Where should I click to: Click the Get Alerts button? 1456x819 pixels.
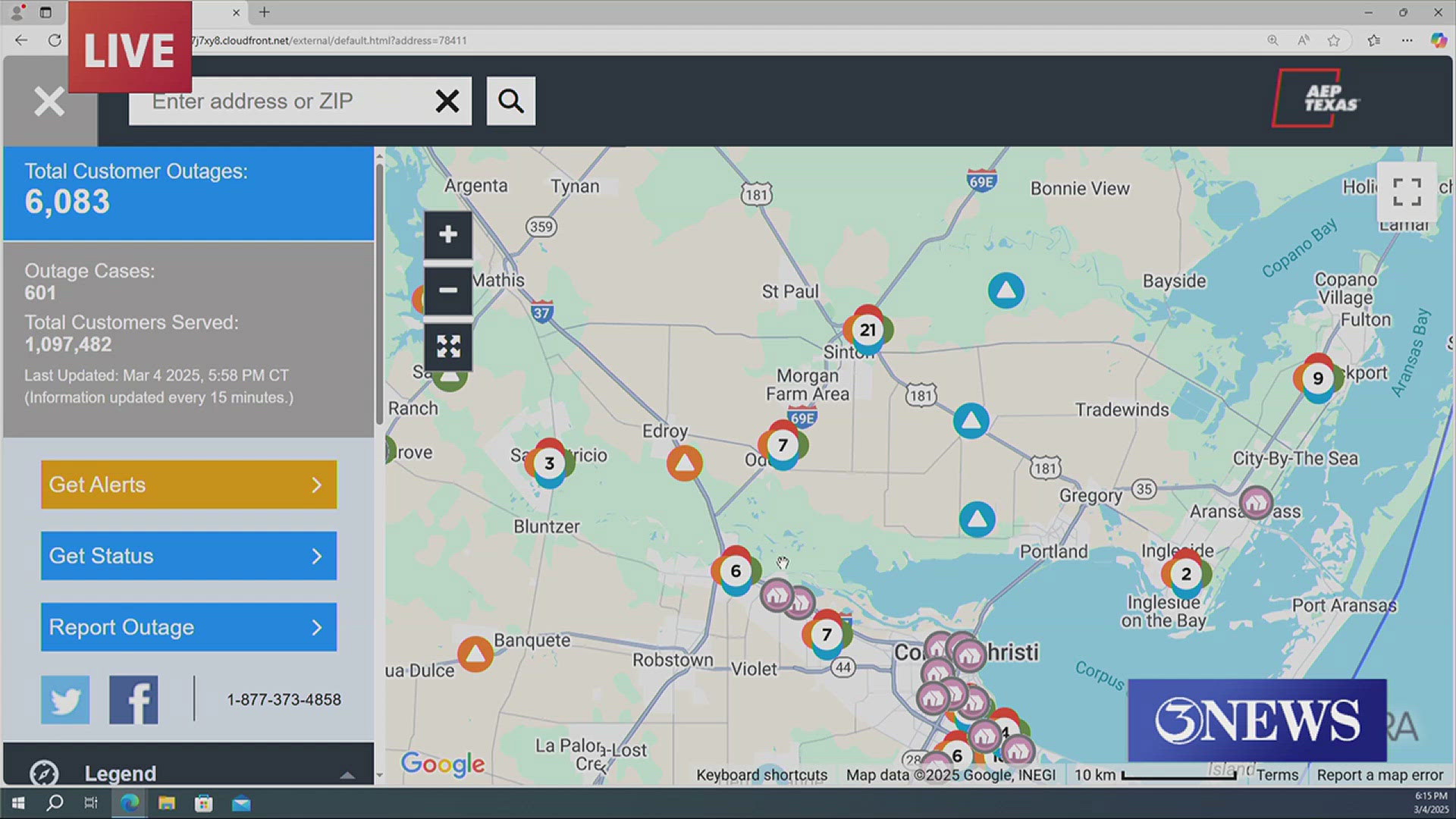pyautogui.click(x=188, y=484)
